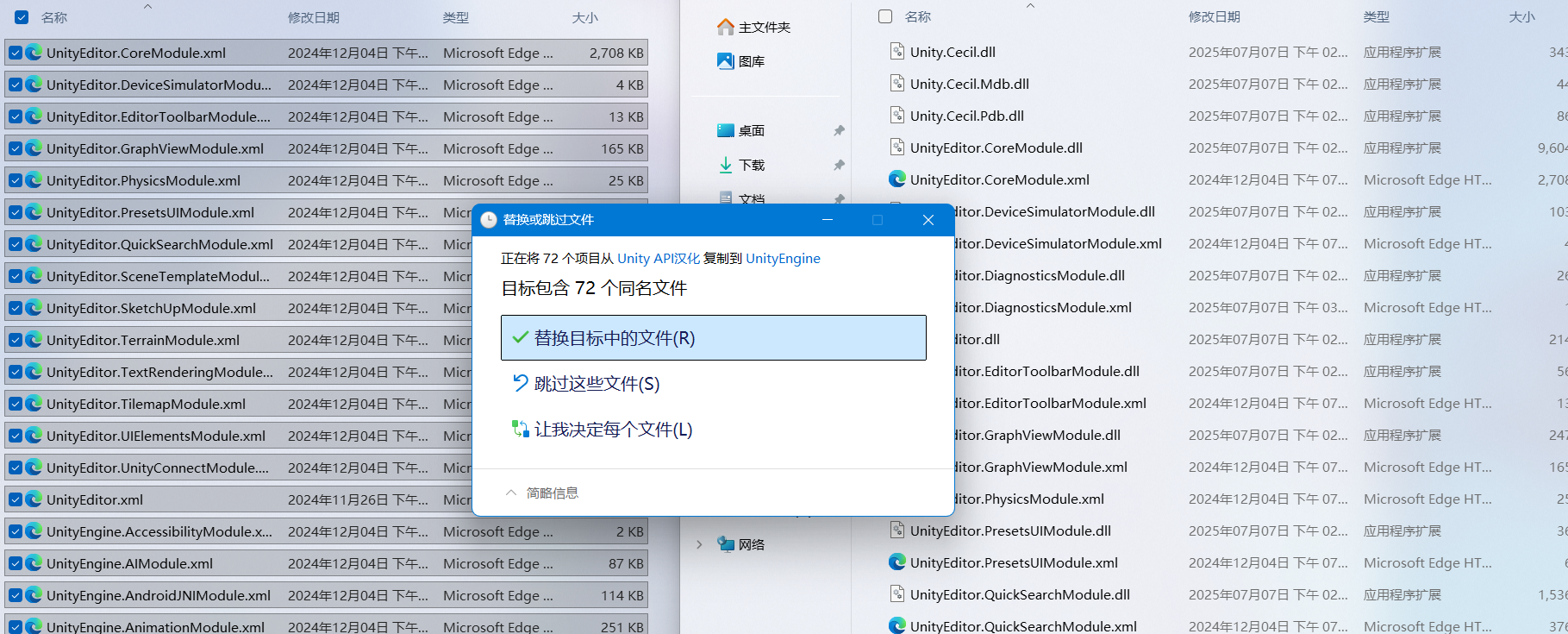Click dll file icon of Unity.Cecil.Pdb.dll
The image size is (1568, 634).
[897, 116]
